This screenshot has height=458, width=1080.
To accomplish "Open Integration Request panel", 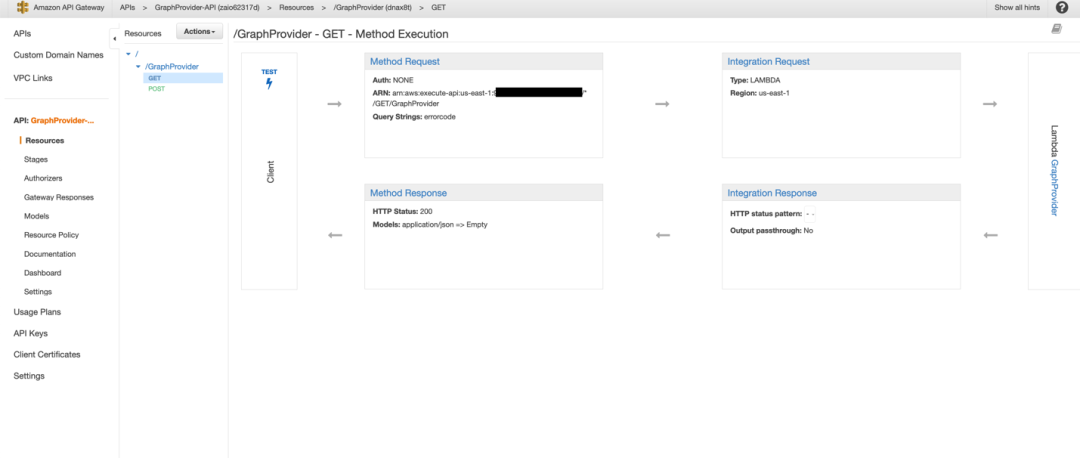I will (769, 61).
